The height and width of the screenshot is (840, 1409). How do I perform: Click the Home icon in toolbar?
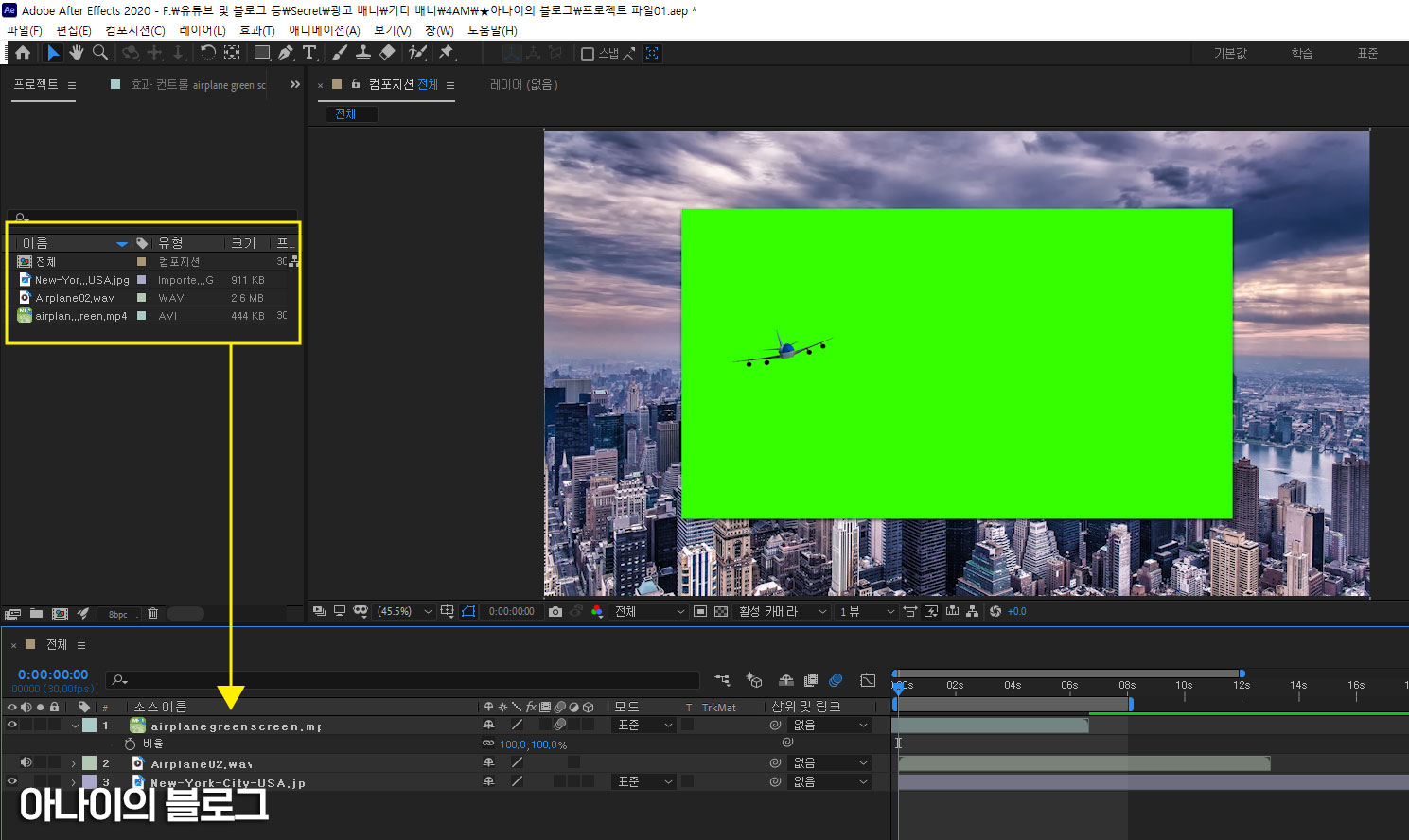(x=23, y=53)
